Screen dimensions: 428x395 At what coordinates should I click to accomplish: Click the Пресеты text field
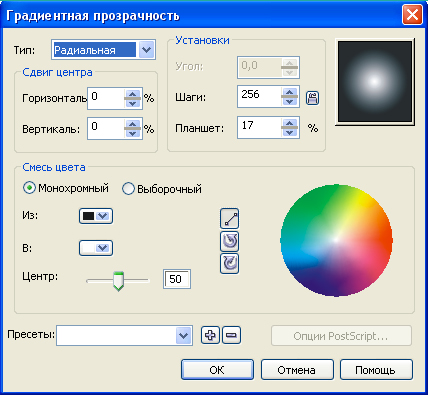click(116, 335)
